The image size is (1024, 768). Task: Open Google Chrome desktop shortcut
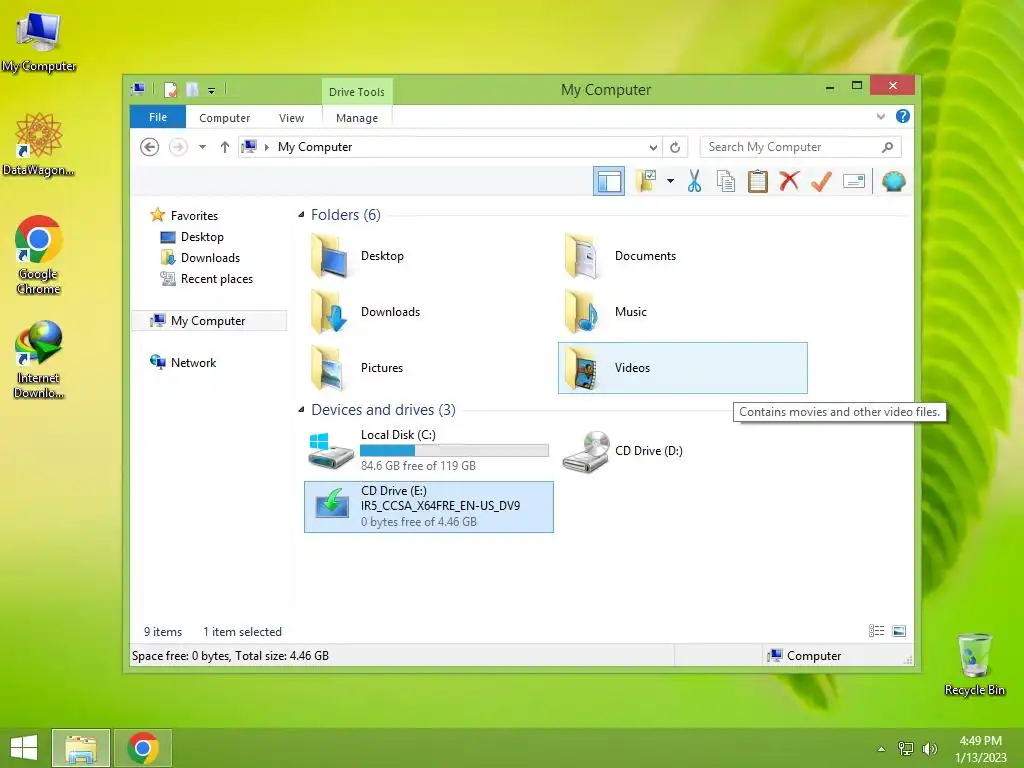click(39, 255)
